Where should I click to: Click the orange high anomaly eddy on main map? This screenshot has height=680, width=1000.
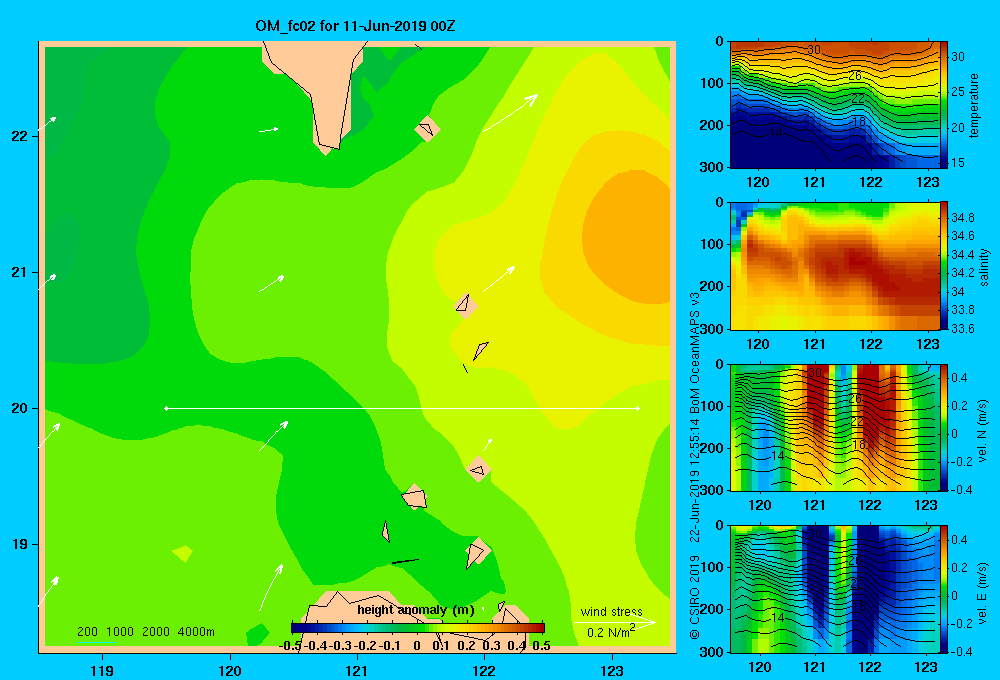click(x=628, y=237)
